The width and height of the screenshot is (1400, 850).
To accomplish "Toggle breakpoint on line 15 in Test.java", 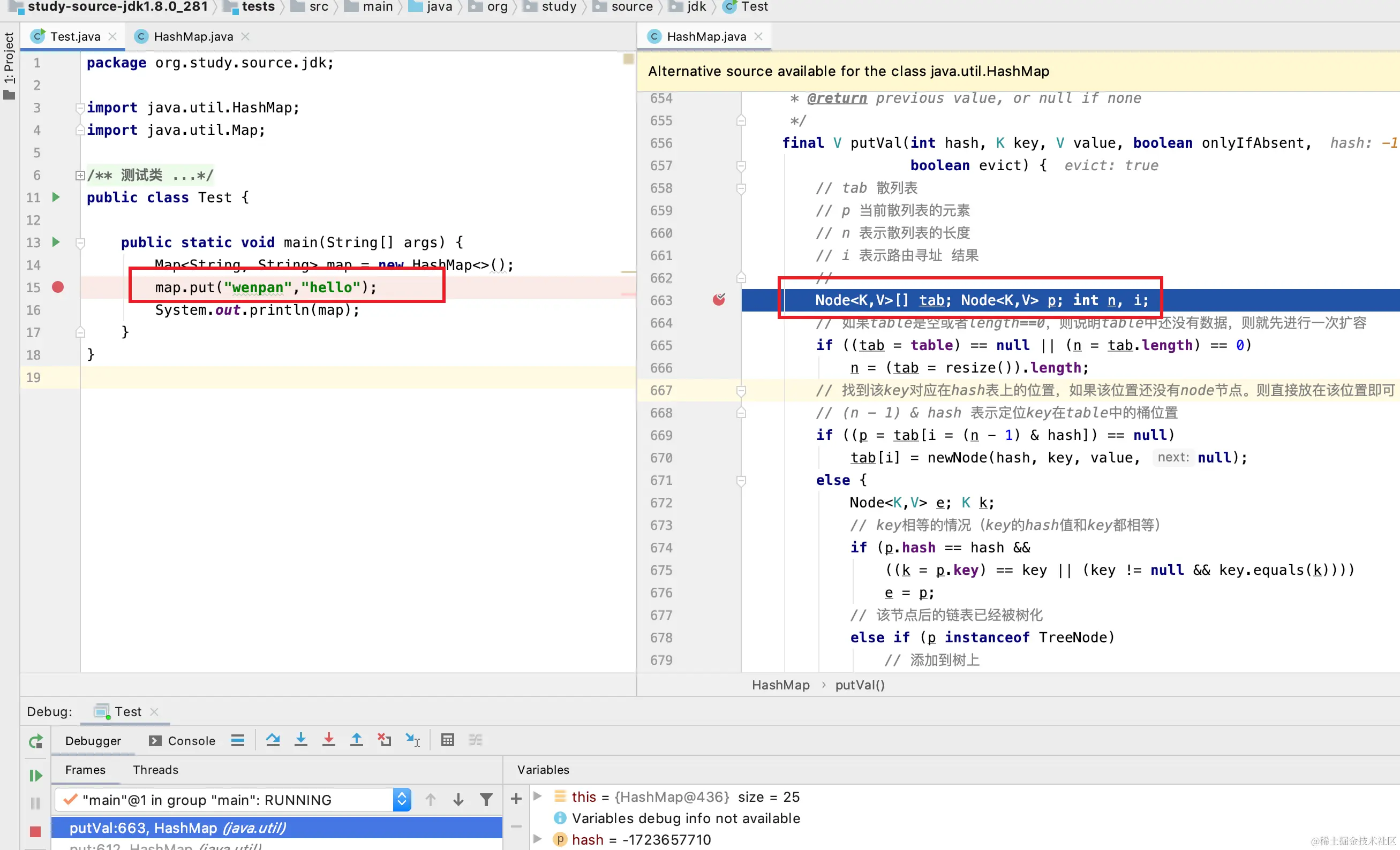I will tap(58, 287).
